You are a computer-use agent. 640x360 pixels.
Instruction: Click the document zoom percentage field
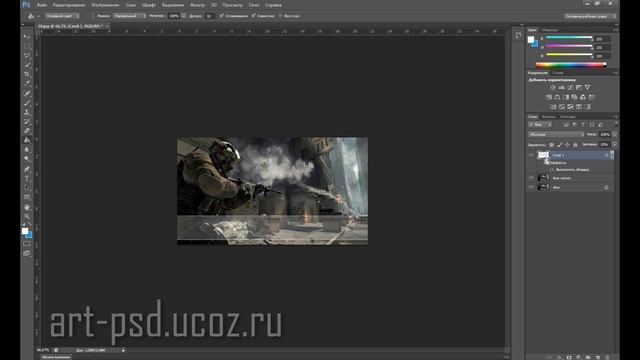tap(43, 350)
